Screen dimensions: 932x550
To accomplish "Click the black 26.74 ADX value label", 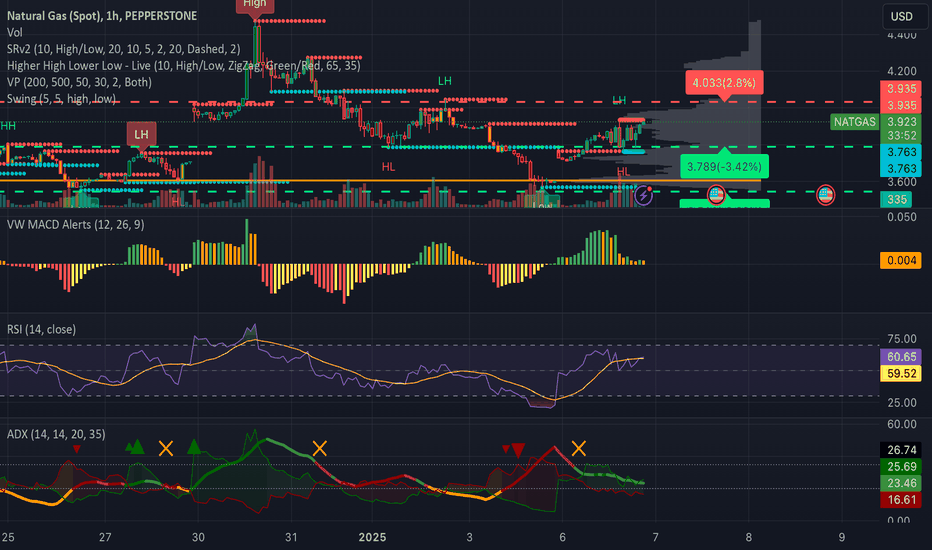I will (x=901, y=450).
